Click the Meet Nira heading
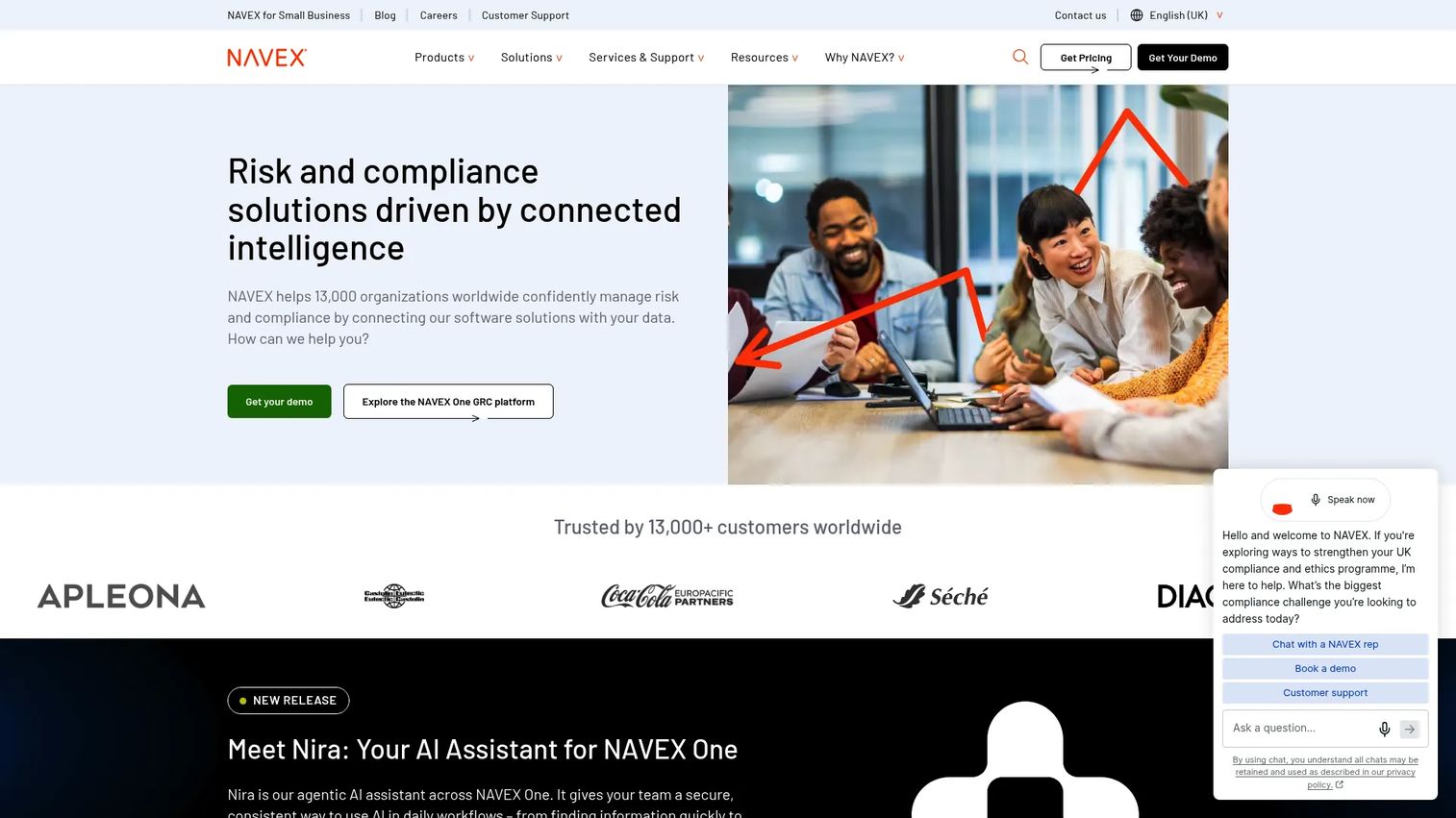The image size is (1456, 818). click(483, 750)
